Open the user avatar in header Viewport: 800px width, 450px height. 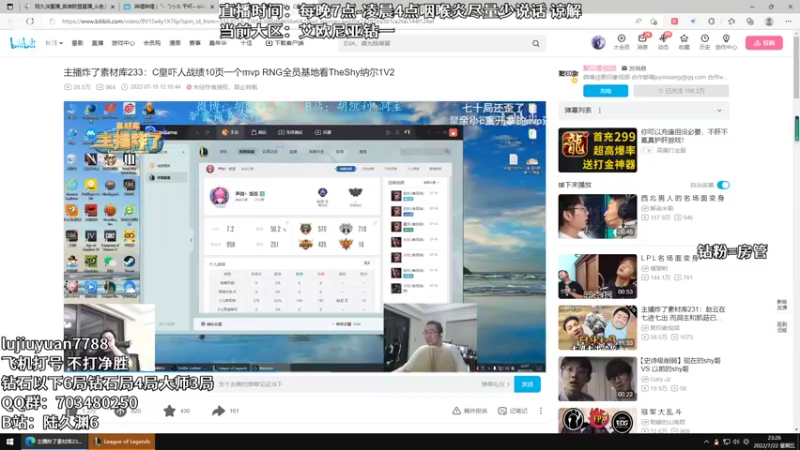(598, 42)
